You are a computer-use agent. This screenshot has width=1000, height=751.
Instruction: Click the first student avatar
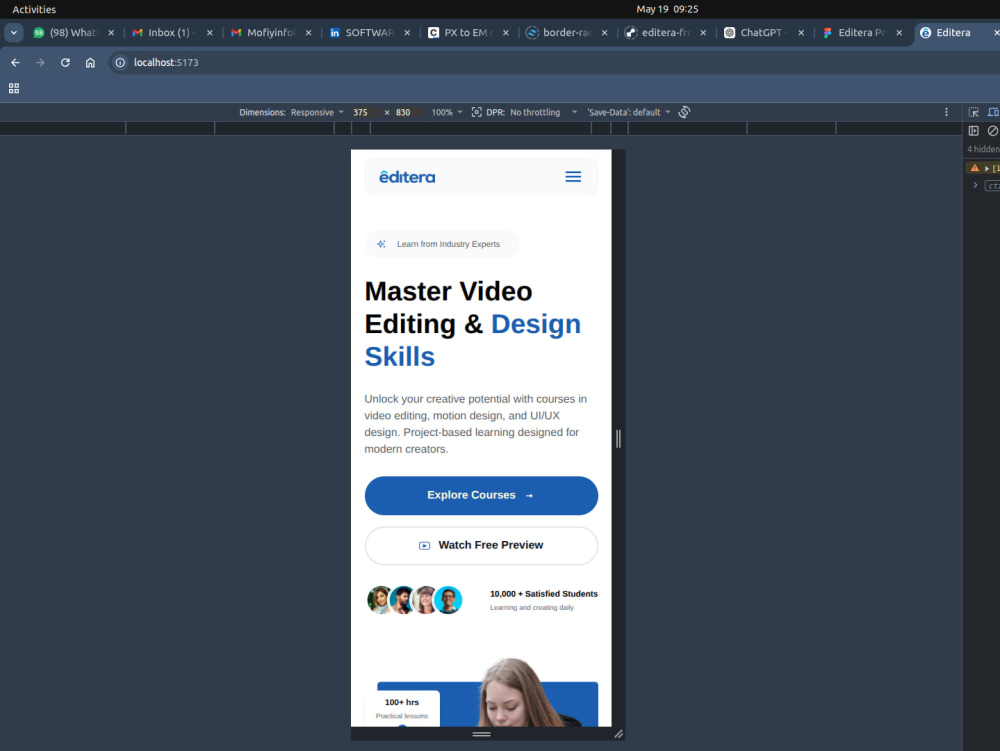click(379, 600)
